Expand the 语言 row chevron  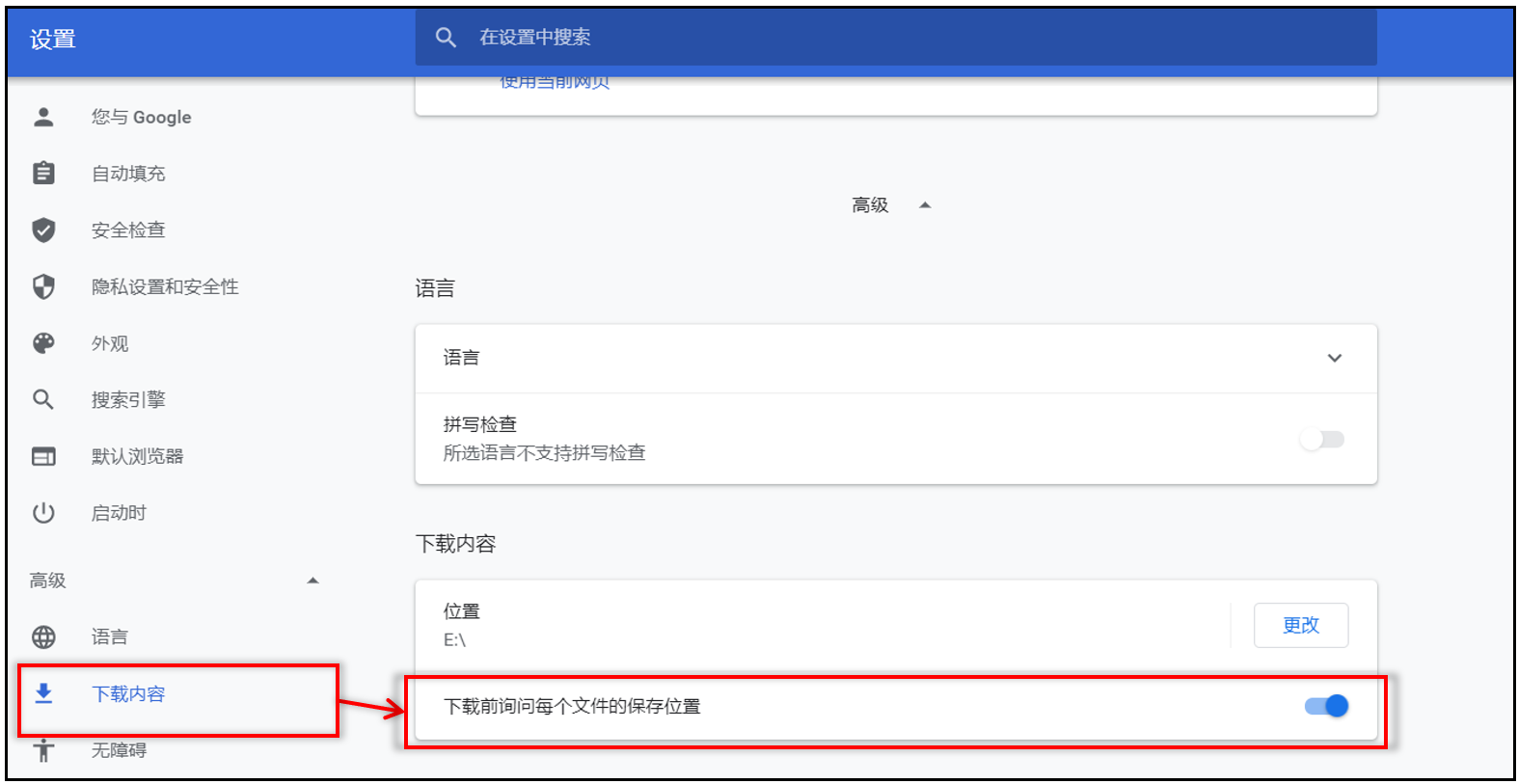pyautogui.click(x=1335, y=358)
